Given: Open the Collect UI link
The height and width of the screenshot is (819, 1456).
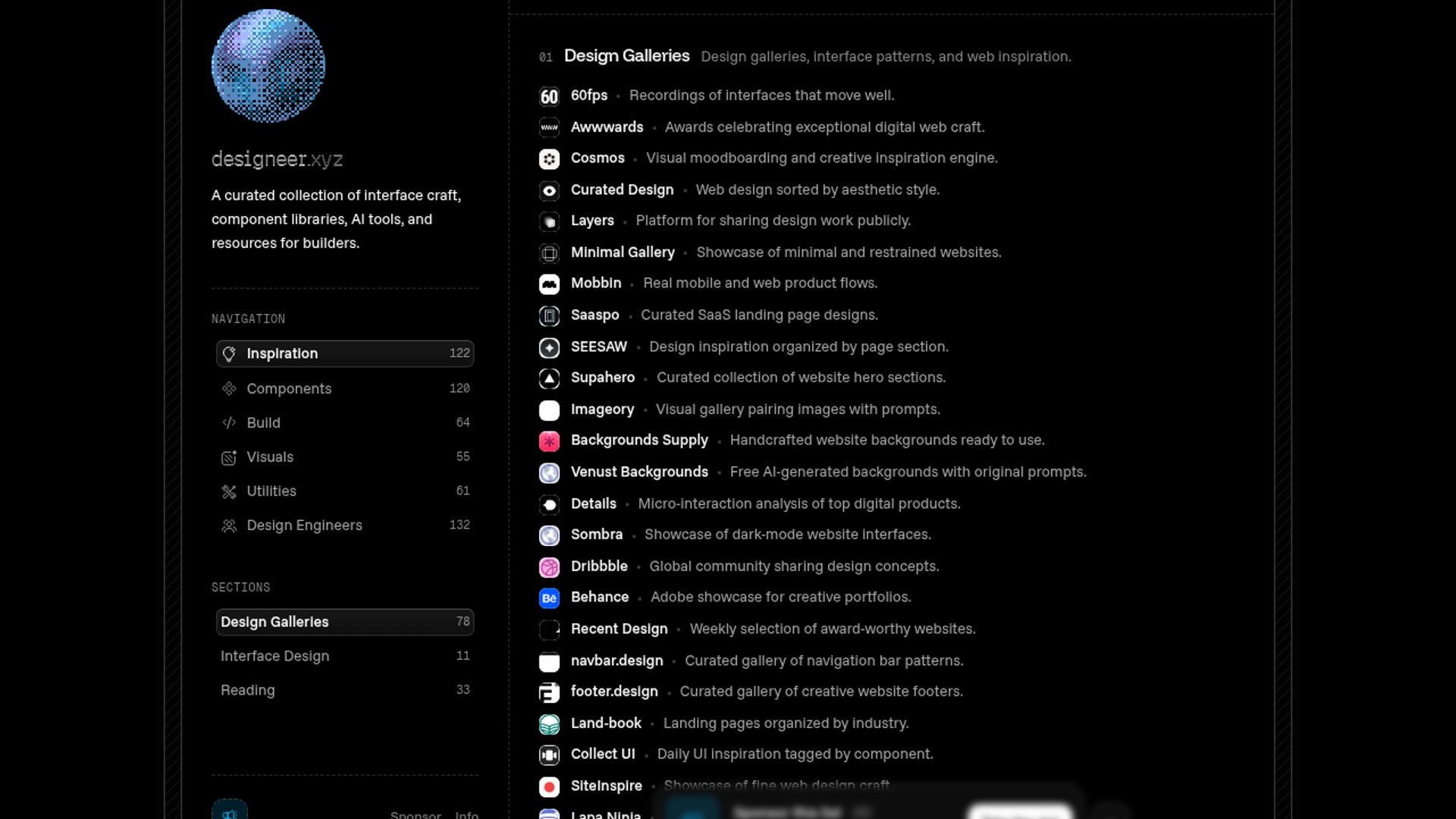Looking at the screenshot, I should click(x=603, y=755).
